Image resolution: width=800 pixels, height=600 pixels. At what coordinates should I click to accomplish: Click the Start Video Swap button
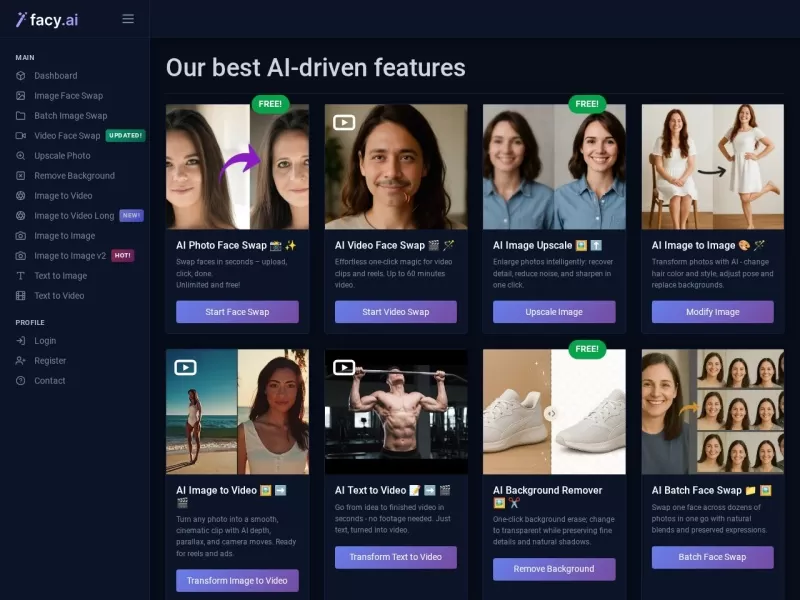(396, 312)
